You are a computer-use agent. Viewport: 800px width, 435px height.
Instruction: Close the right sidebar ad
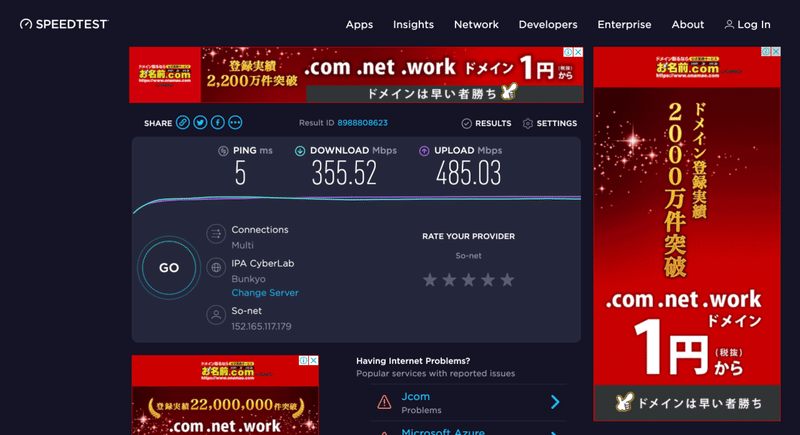[x=776, y=52]
